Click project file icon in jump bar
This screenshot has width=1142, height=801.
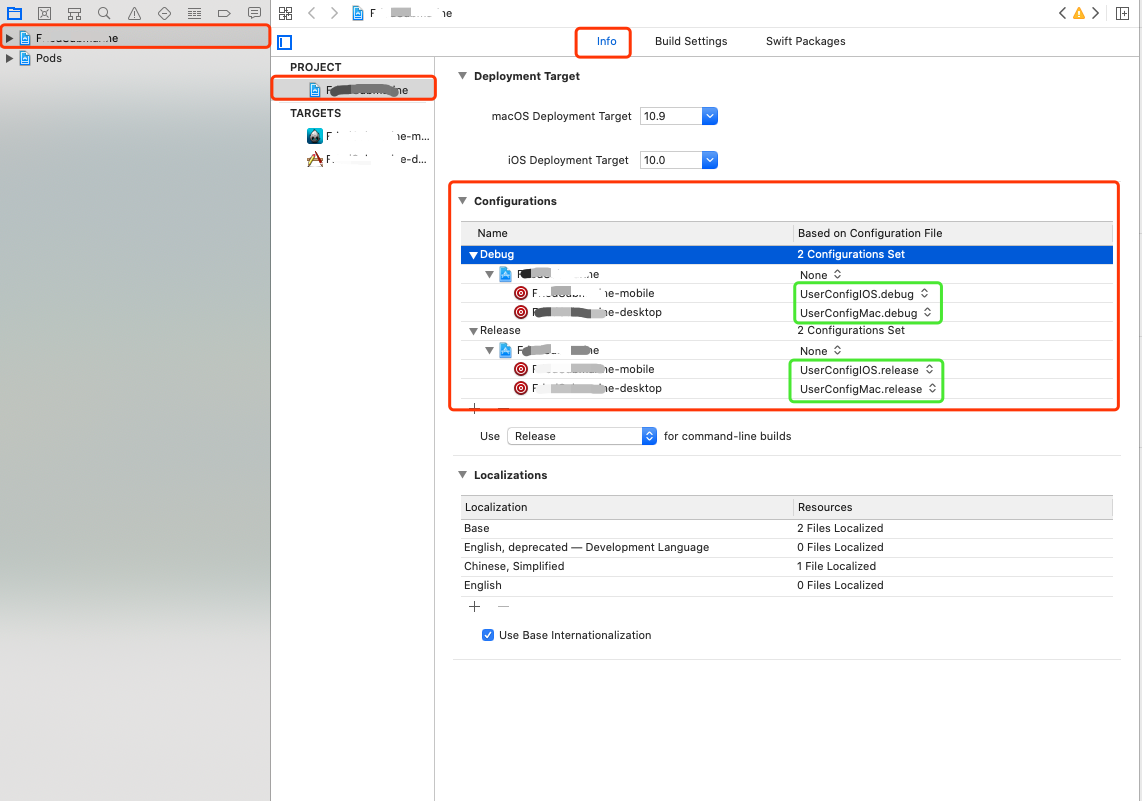click(x=358, y=13)
